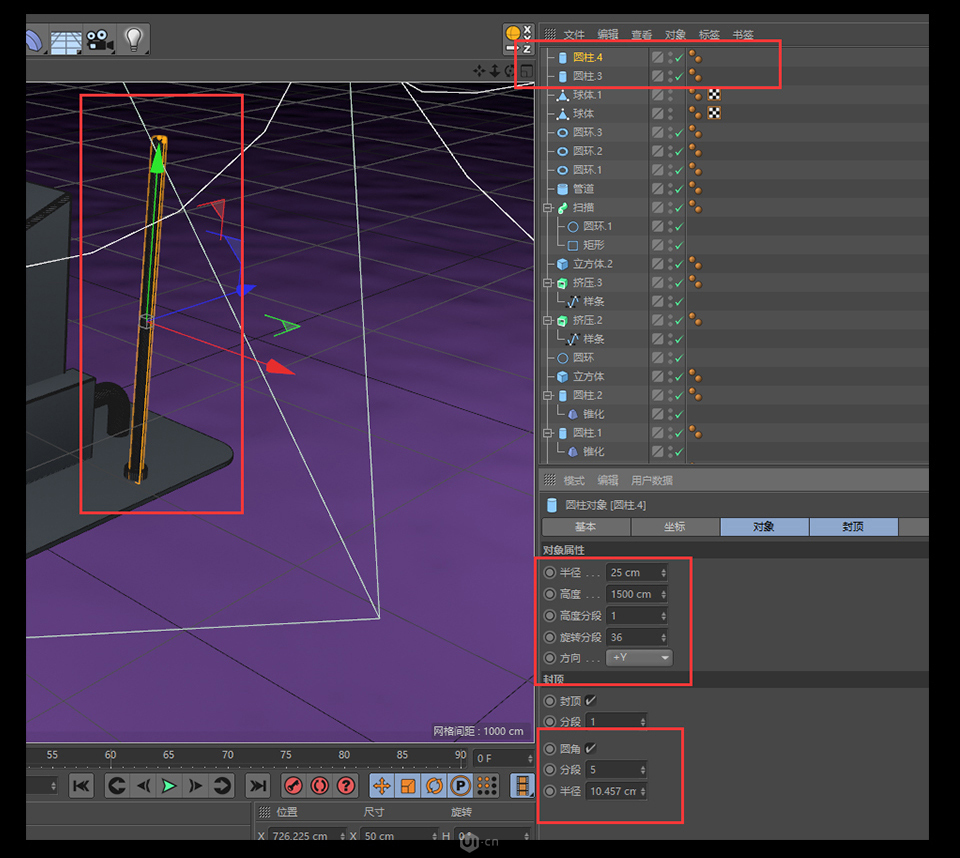This screenshot has width=960, height=858.
Task: Switch to the 坐标 tab in attributes
Action: 672,527
